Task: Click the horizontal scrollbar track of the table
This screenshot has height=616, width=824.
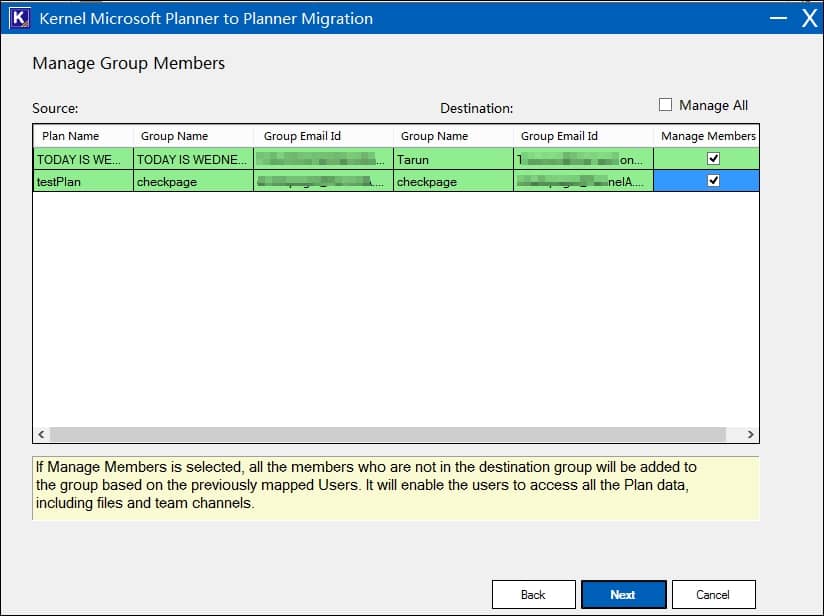Action: tap(388, 434)
